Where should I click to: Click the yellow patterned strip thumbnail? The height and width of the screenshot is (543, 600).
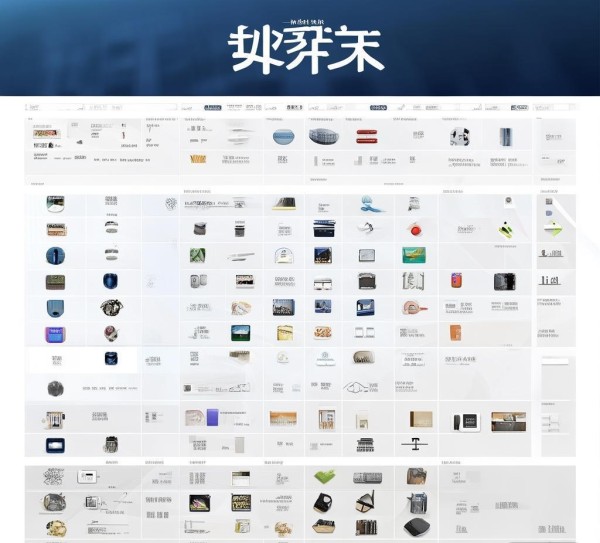(x=198, y=159)
